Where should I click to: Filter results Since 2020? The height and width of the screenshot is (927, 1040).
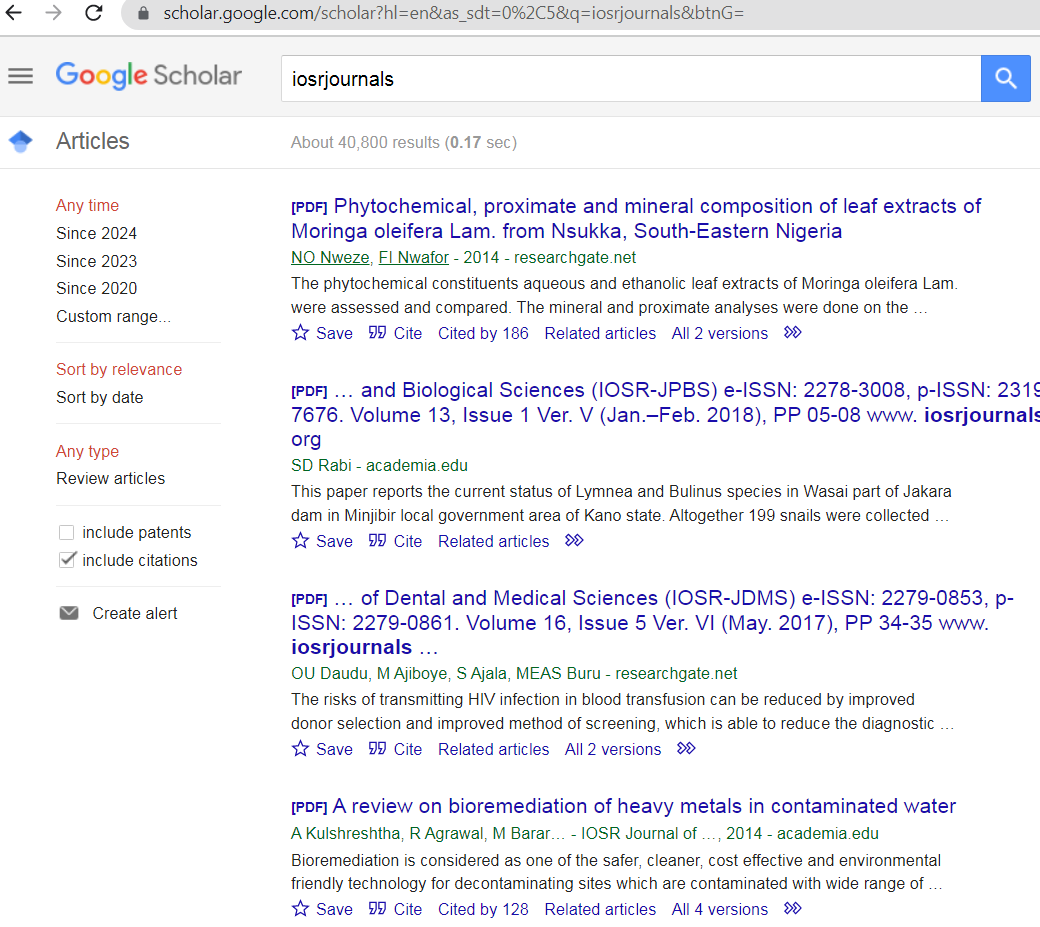click(97, 288)
